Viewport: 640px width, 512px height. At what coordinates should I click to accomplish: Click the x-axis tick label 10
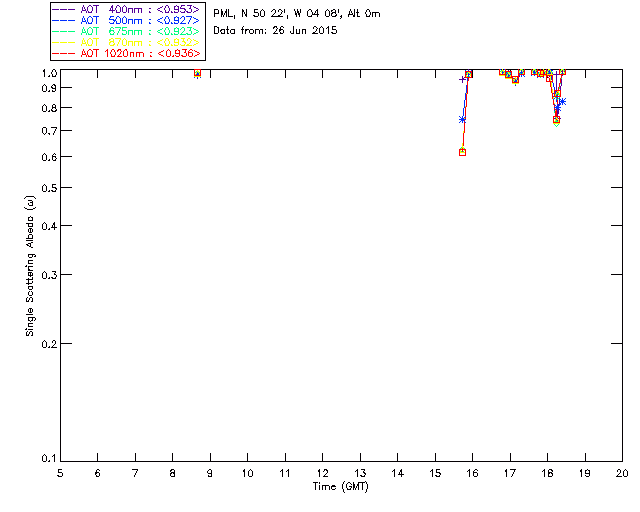pyautogui.click(x=247, y=473)
